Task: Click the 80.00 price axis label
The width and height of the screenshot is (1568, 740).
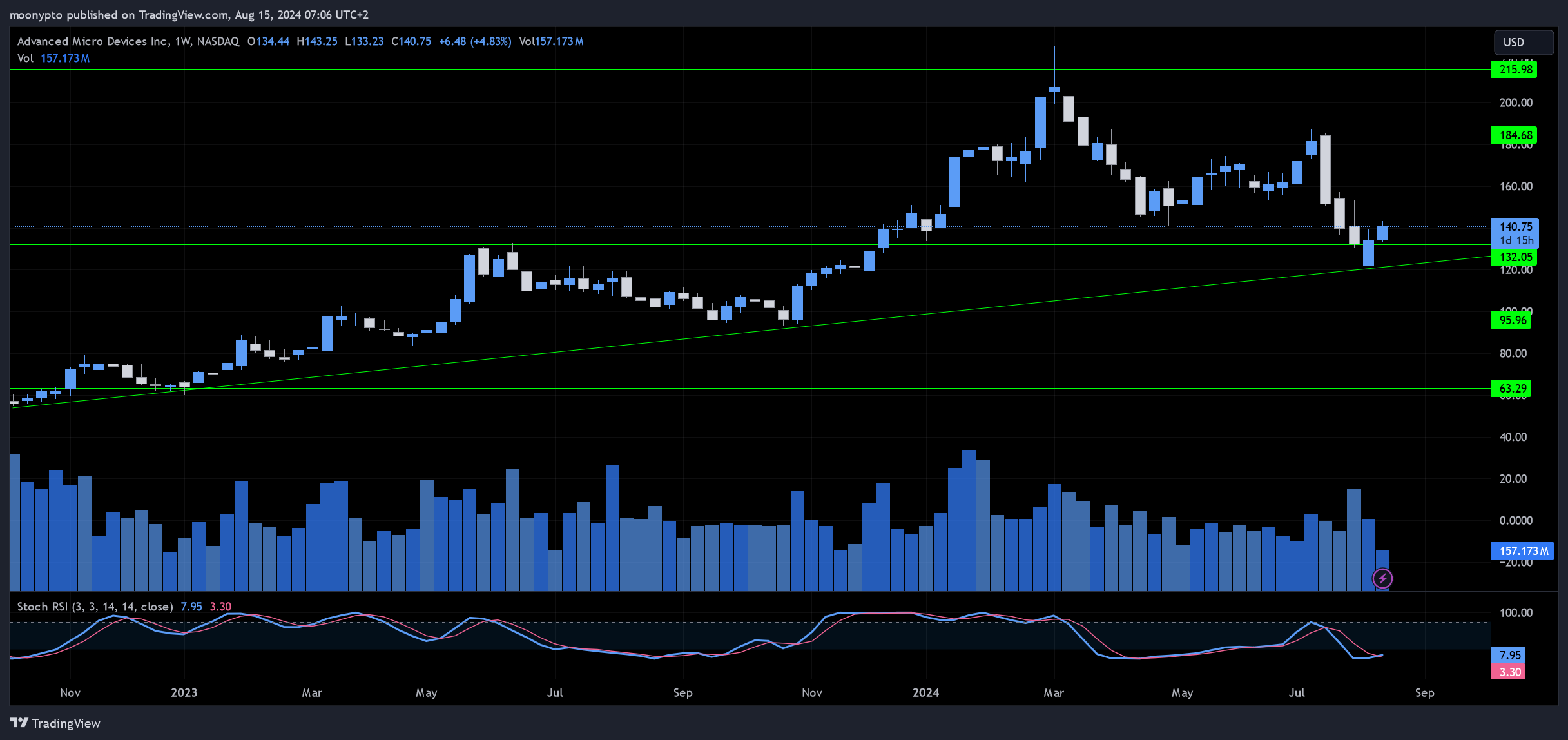Action: coord(1513,354)
